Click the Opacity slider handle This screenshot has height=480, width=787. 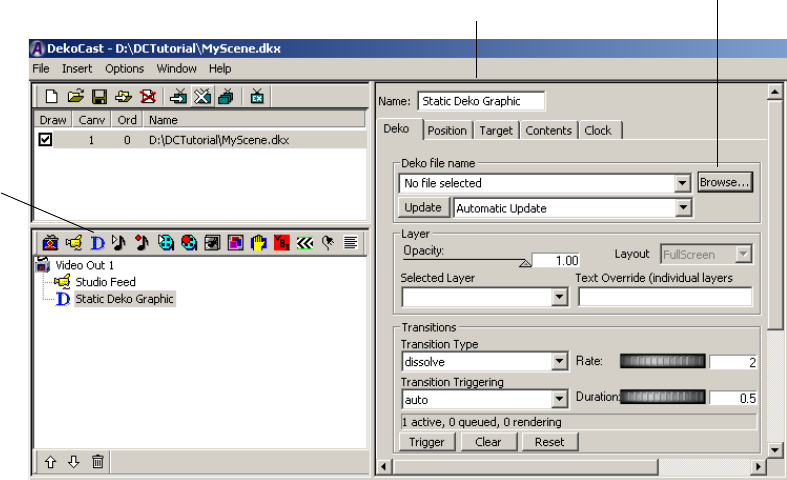tap(525, 263)
